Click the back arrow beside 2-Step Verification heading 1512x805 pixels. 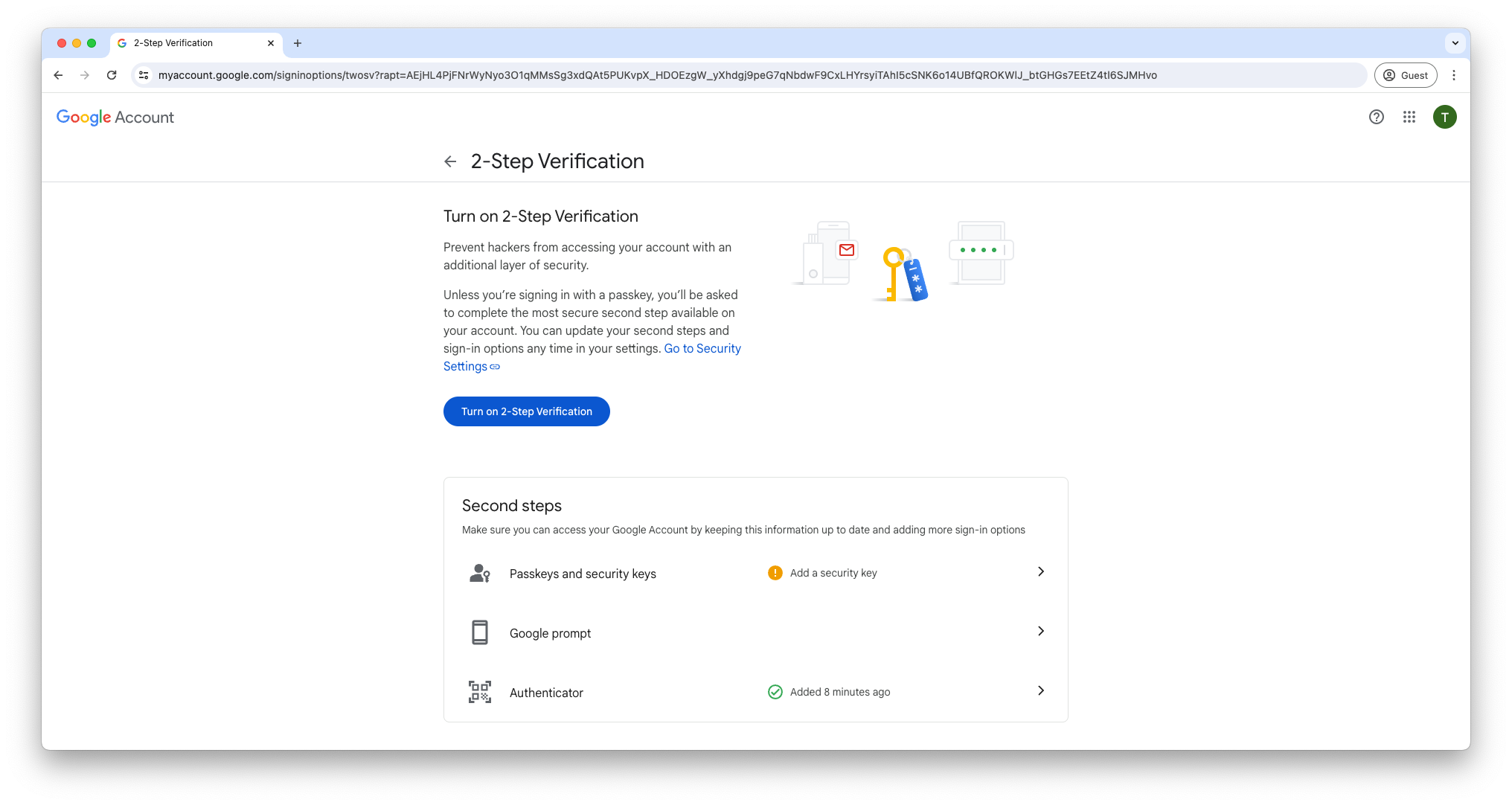click(450, 161)
